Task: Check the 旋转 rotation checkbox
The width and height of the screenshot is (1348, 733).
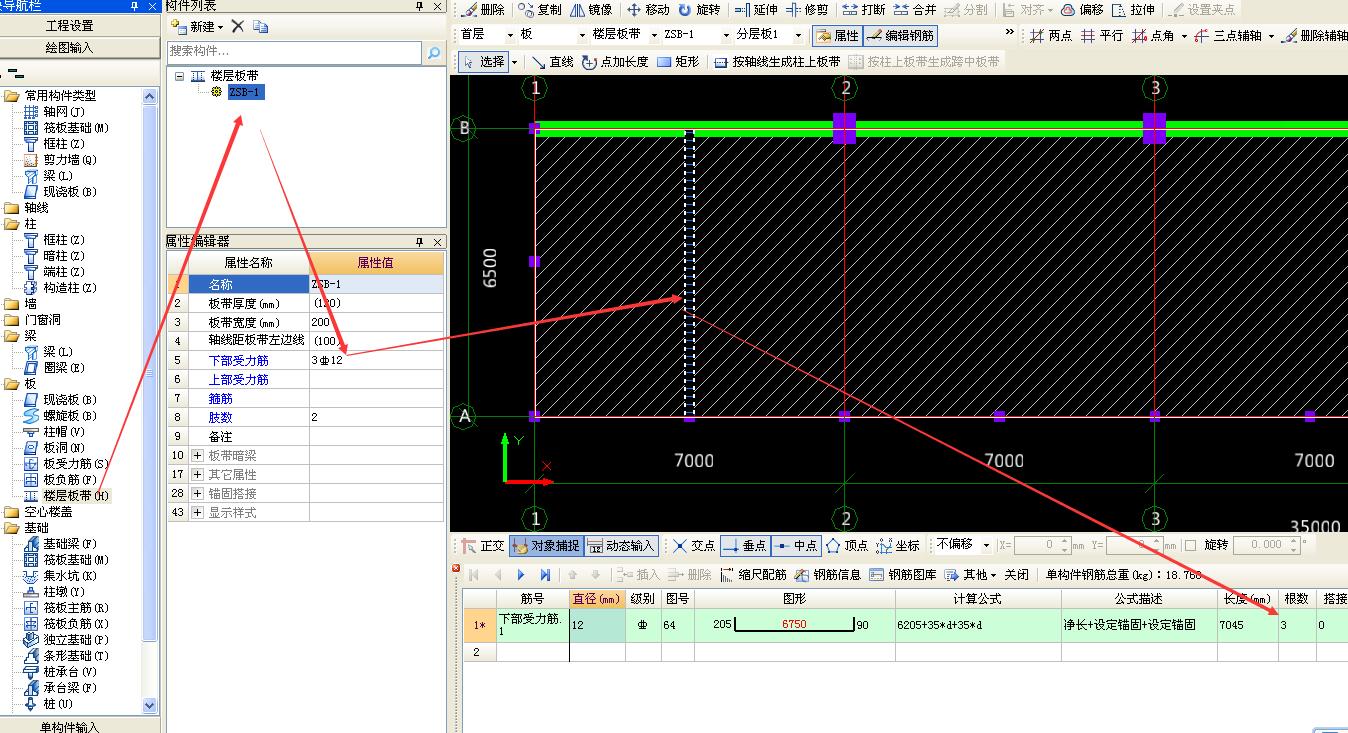Action: point(1190,545)
